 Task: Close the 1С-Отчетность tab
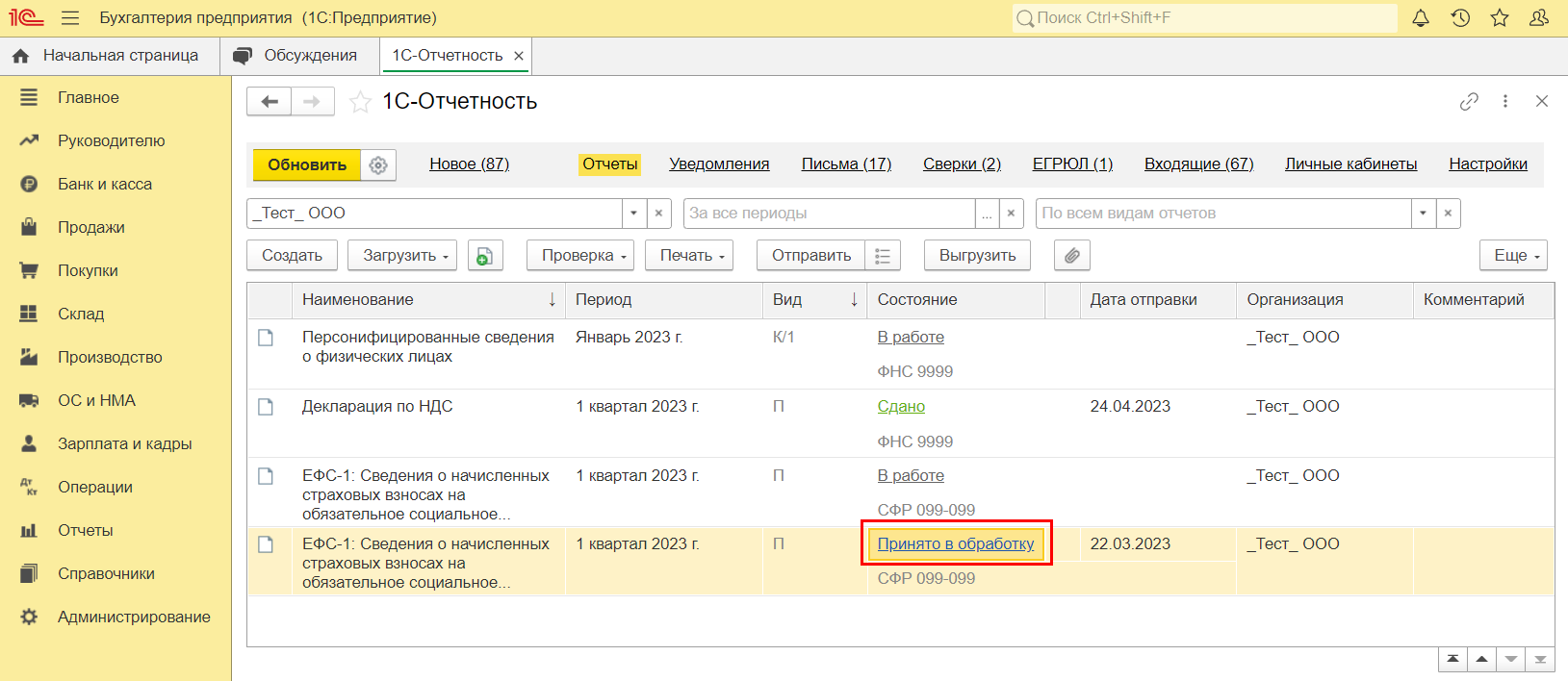(519, 56)
